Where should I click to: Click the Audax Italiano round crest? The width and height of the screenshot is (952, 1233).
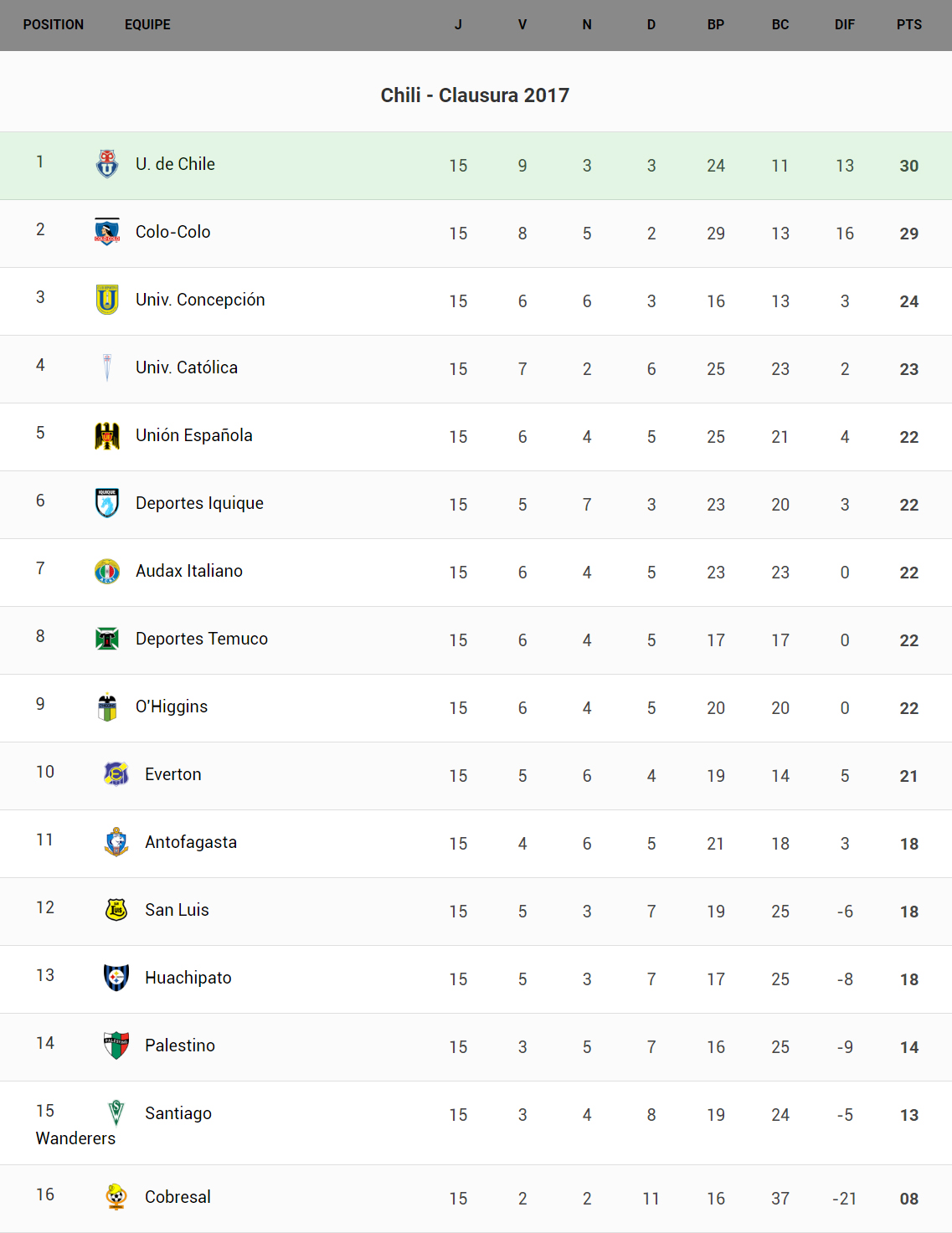point(107,571)
